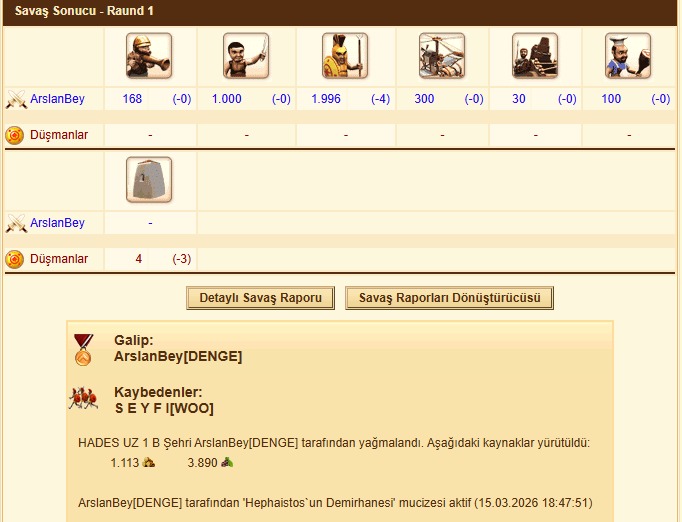Click the Savaş Sonucu - Raund 1 header

pyautogui.click(x=84, y=11)
